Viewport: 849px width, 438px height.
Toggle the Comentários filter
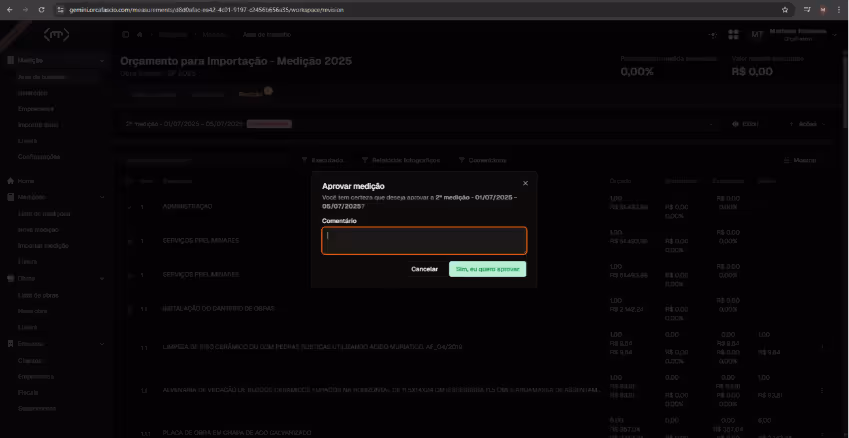coord(482,160)
